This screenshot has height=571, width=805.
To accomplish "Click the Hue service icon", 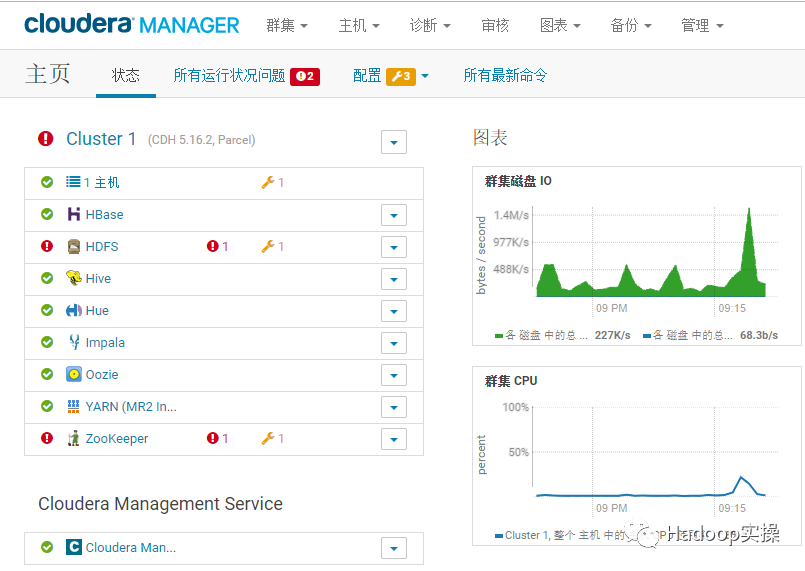I will click(74, 310).
